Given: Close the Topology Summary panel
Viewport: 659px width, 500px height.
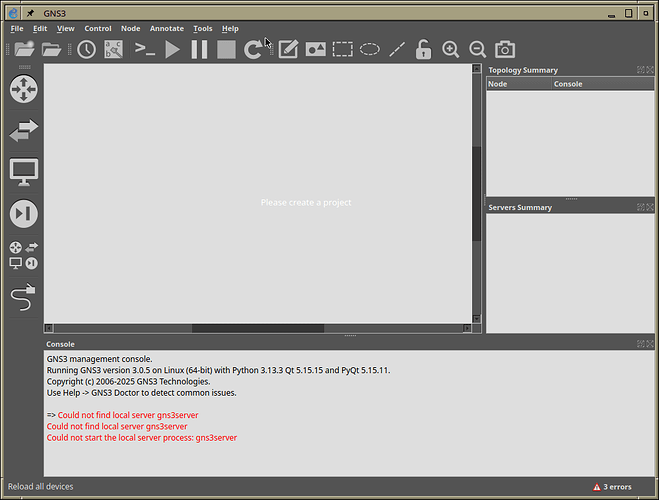Looking at the screenshot, I should click(650, 70).
